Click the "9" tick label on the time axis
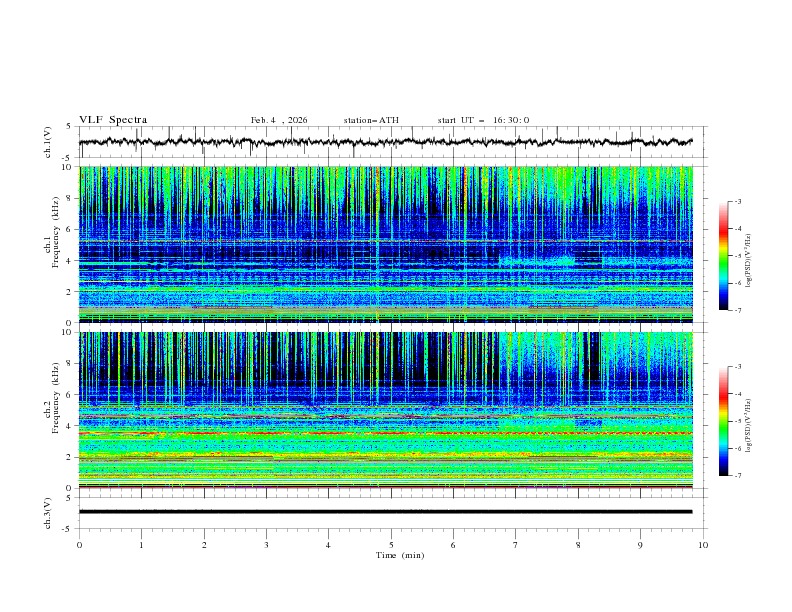Screen dimensions: 792x612 pyautogui.click(x=640, y=545)
